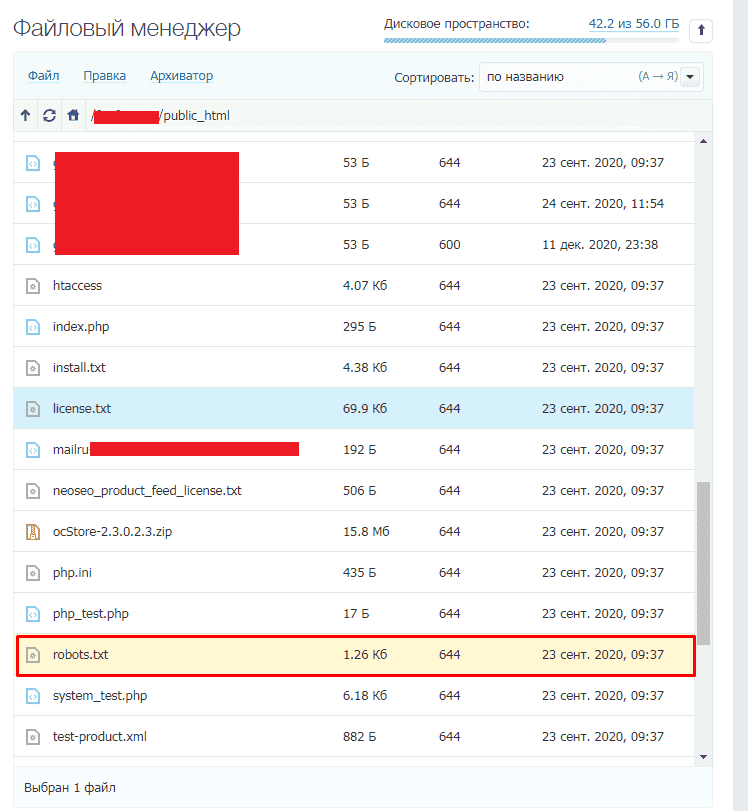Refresh the file listing

click(x=49, y=115)
